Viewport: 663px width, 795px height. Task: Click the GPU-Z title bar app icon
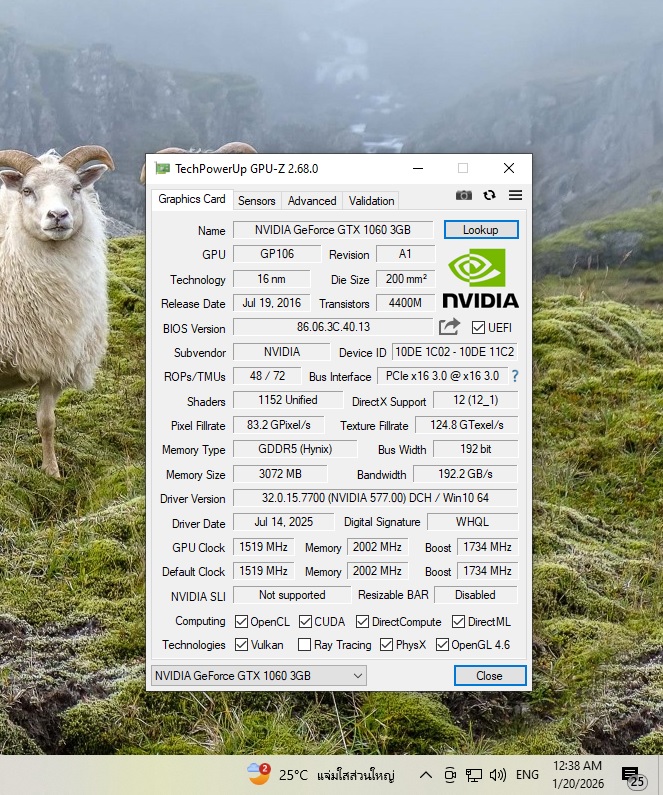coord(162,169)
